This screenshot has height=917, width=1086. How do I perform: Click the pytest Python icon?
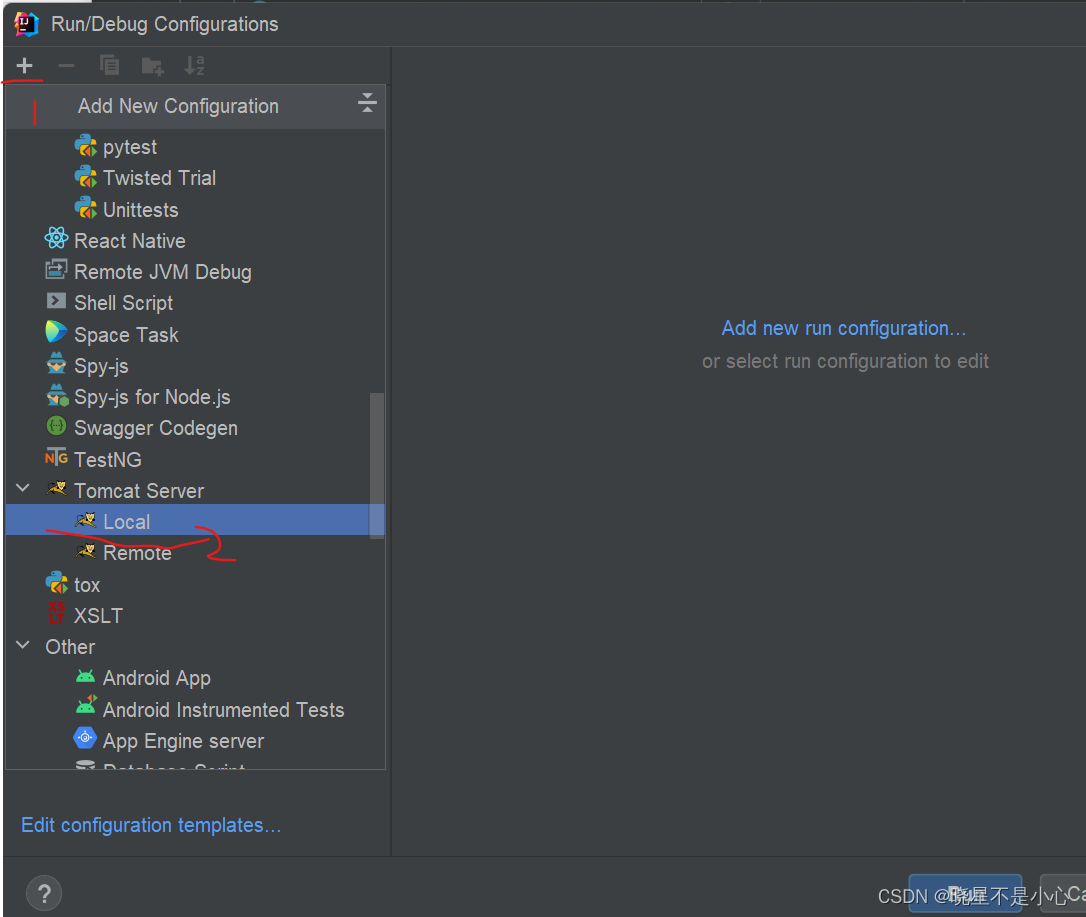tap(86, 146)
